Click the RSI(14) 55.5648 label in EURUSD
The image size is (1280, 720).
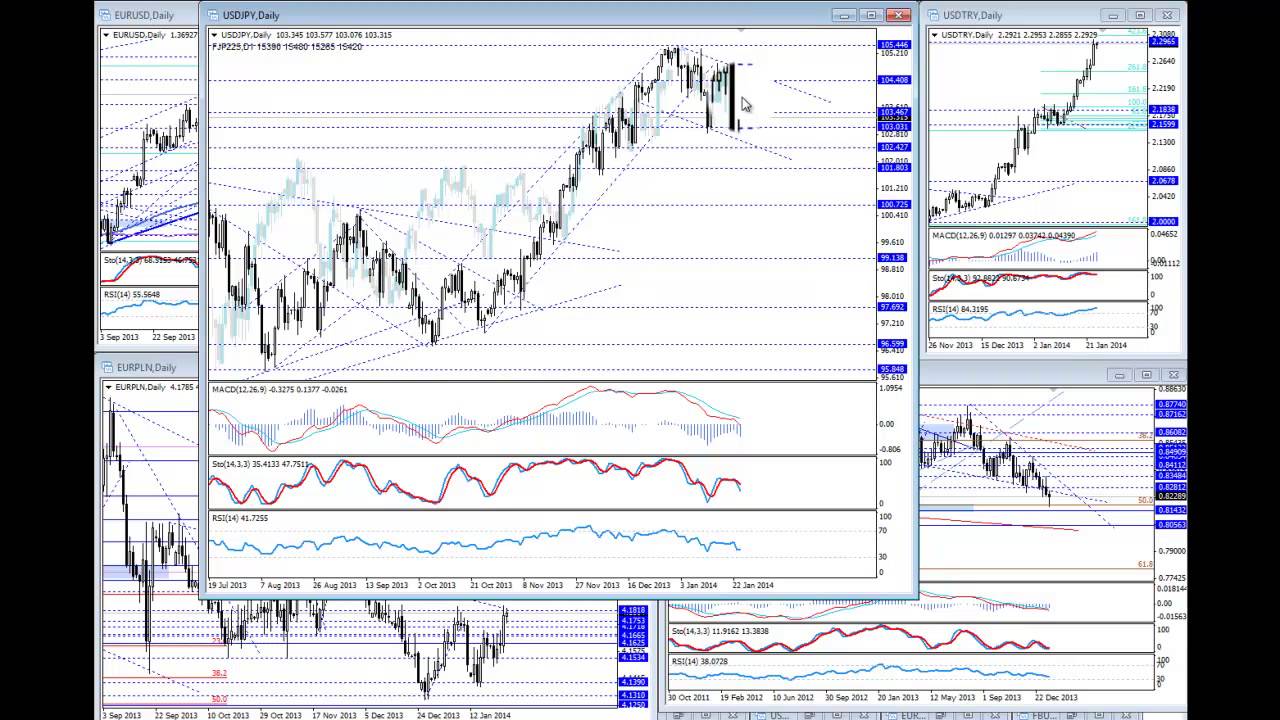[132, 295]
